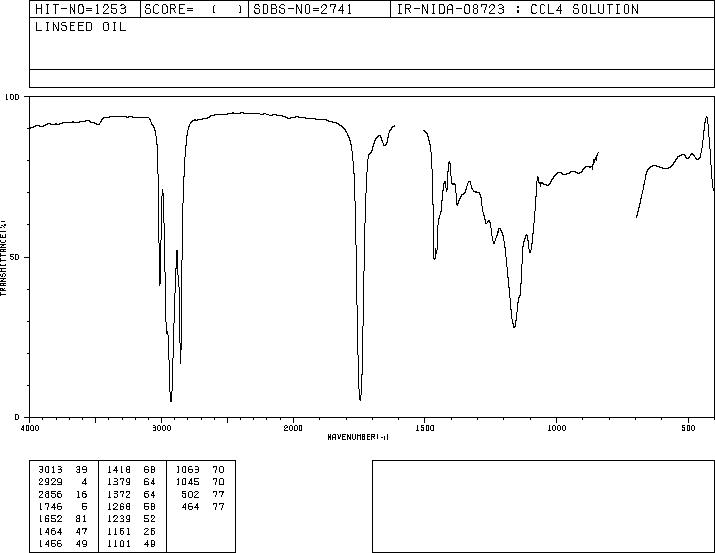
Task: Select peak table row 1372 64
Action: tap(131, 495)
